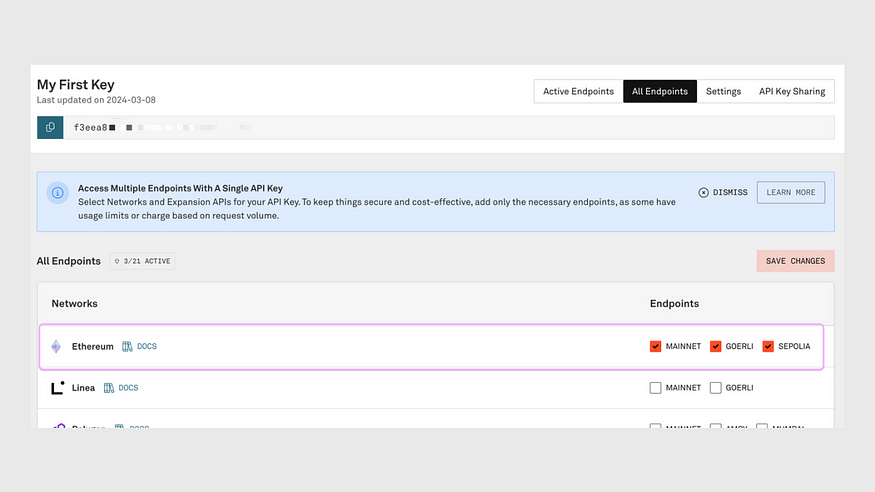Viewport: 875px width, 492px height.
Task: Open Linea DOCS link
Action: pos(128,388)
